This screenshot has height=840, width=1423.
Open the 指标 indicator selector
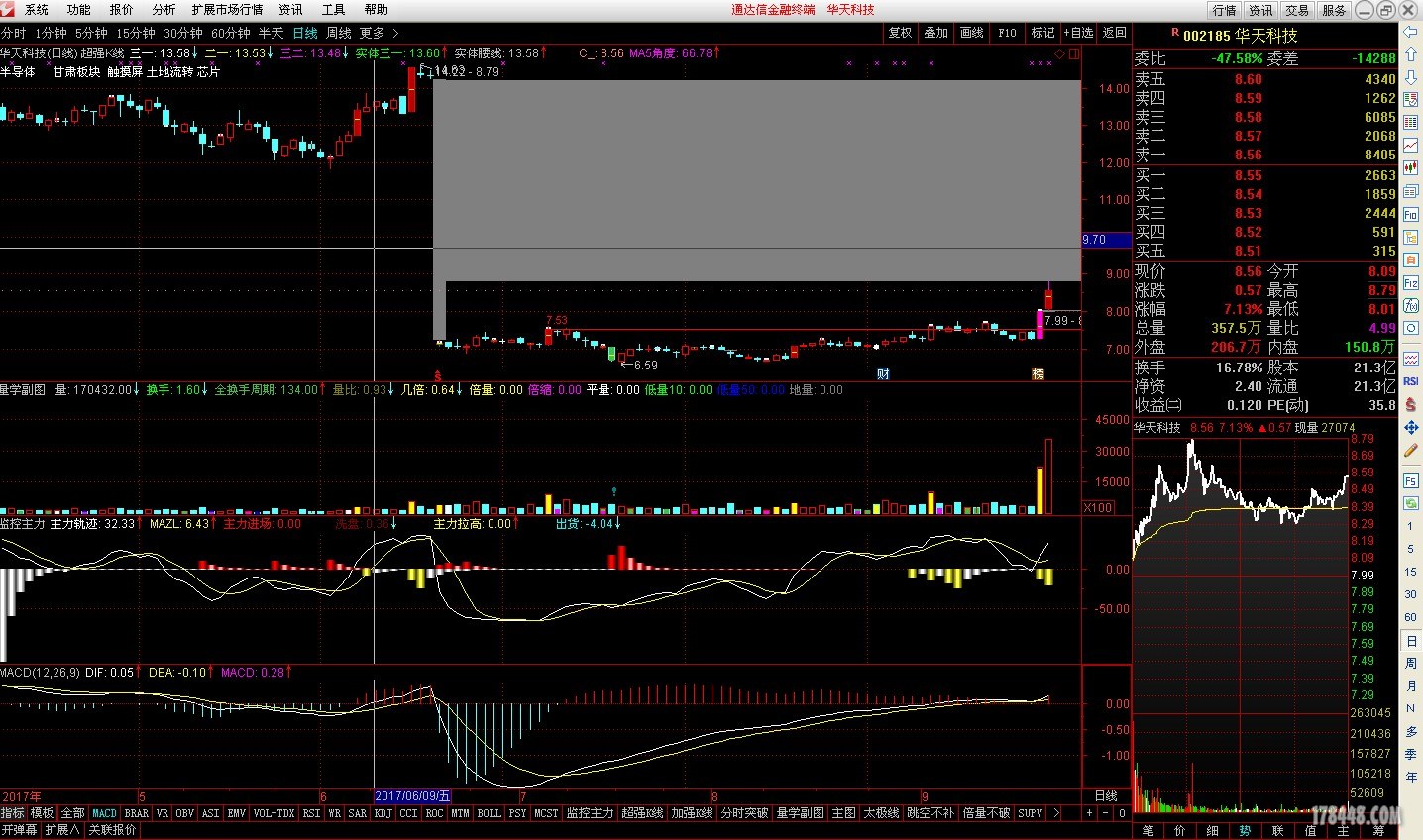[x=13, y=813]
